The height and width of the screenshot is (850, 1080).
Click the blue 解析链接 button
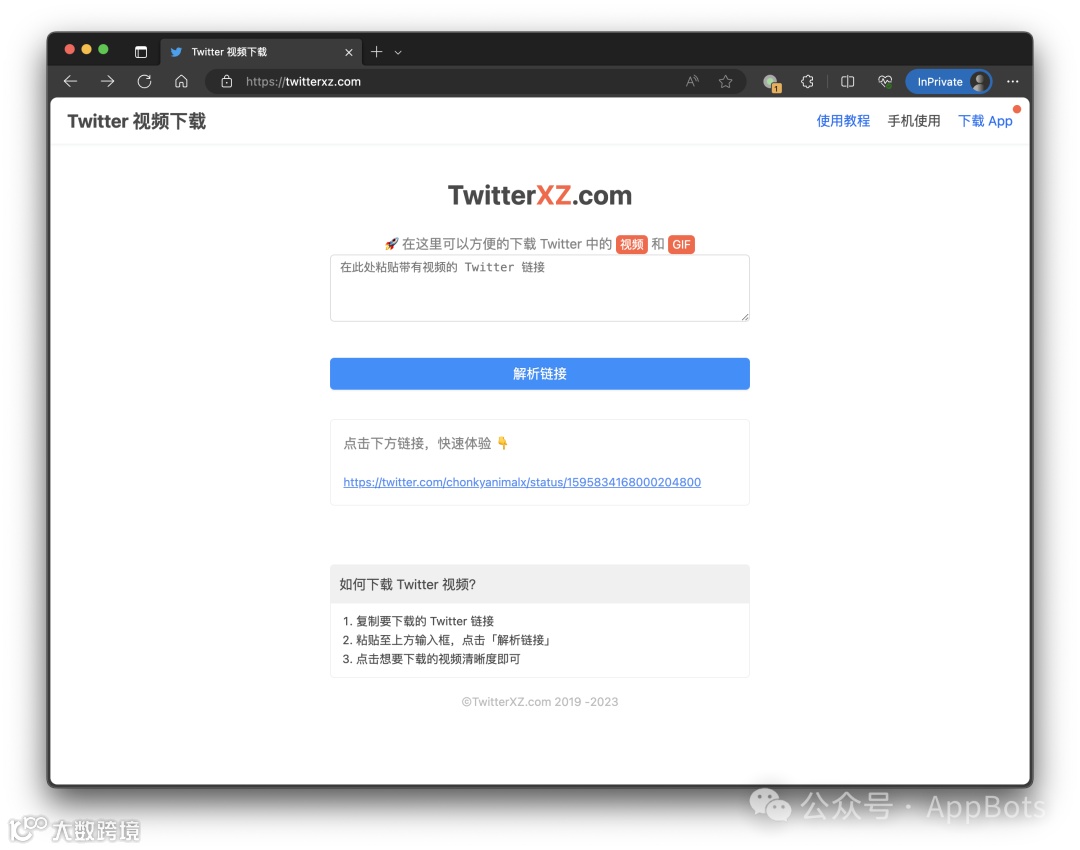pyautogui.click(x=539, y=373)
